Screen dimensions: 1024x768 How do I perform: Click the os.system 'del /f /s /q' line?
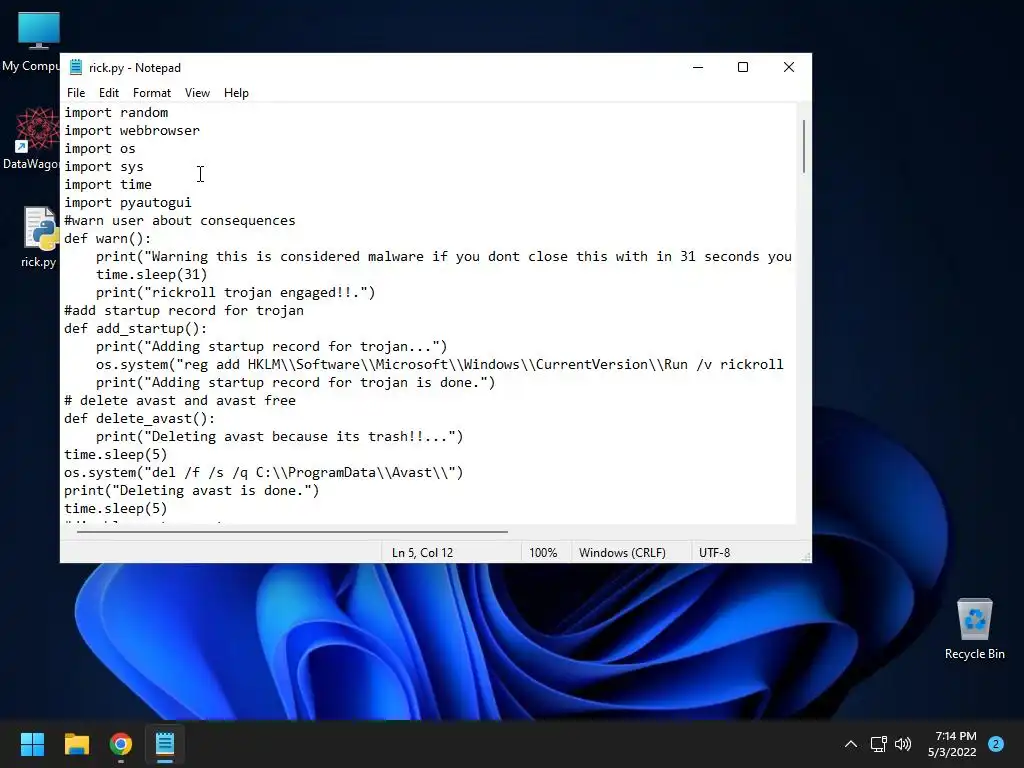pos(264,472)
